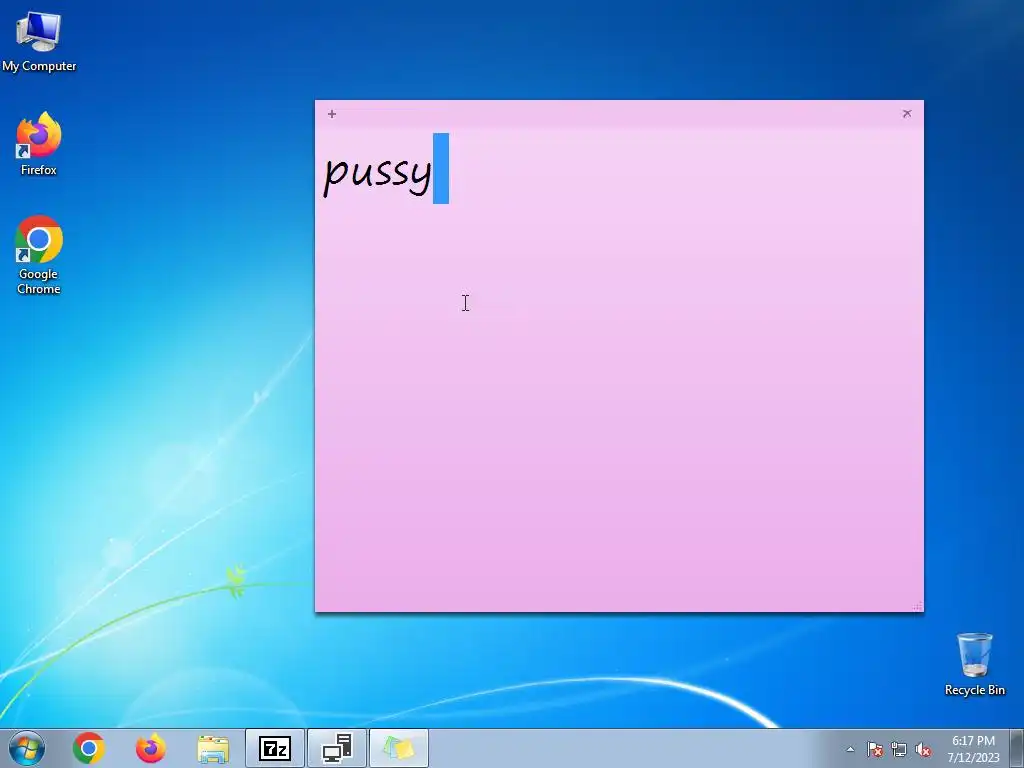Launch Firefox from the taskbar

[150, 748]
